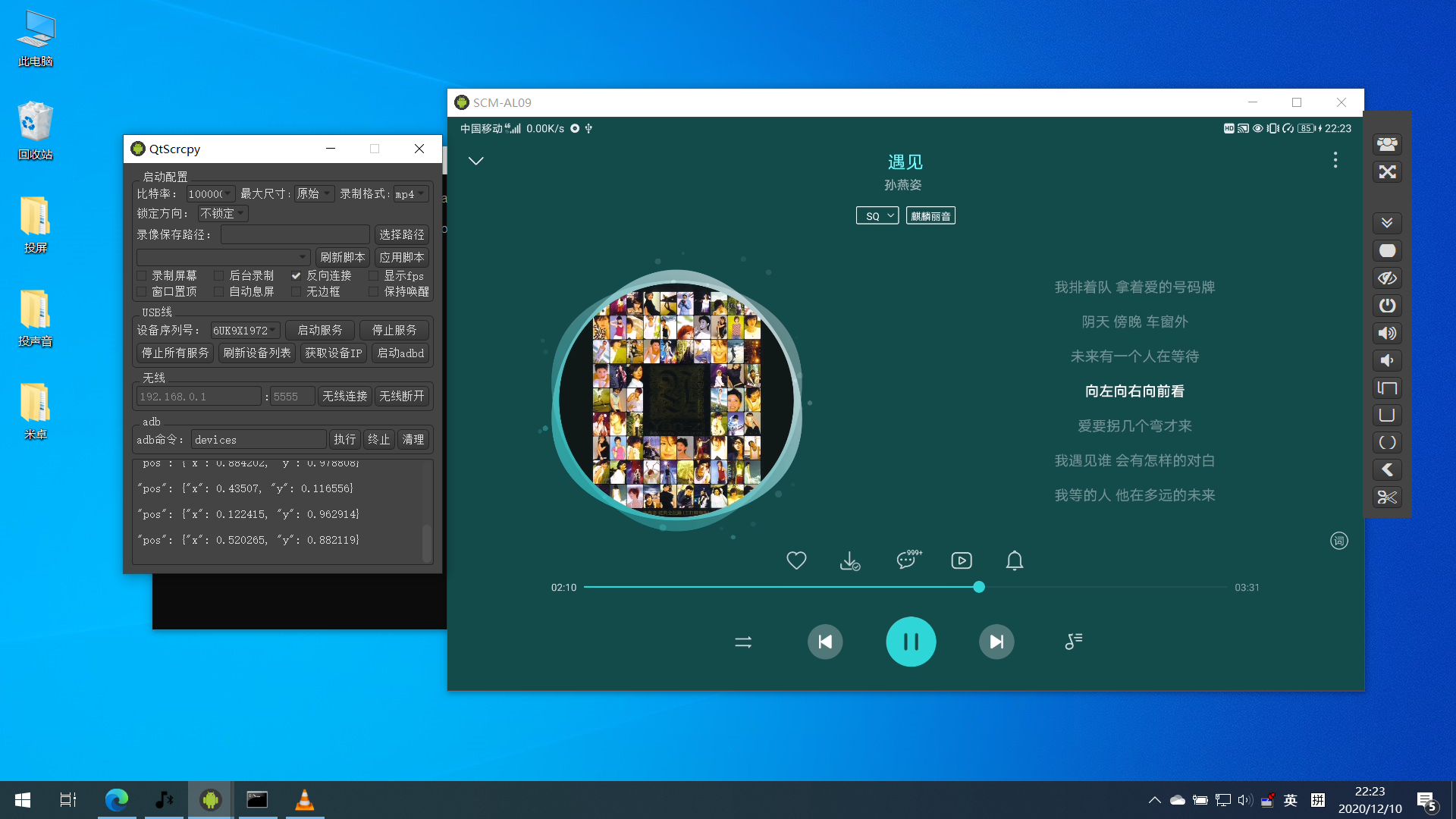Enable the 后台录制 checkbox

coord(219,276)
